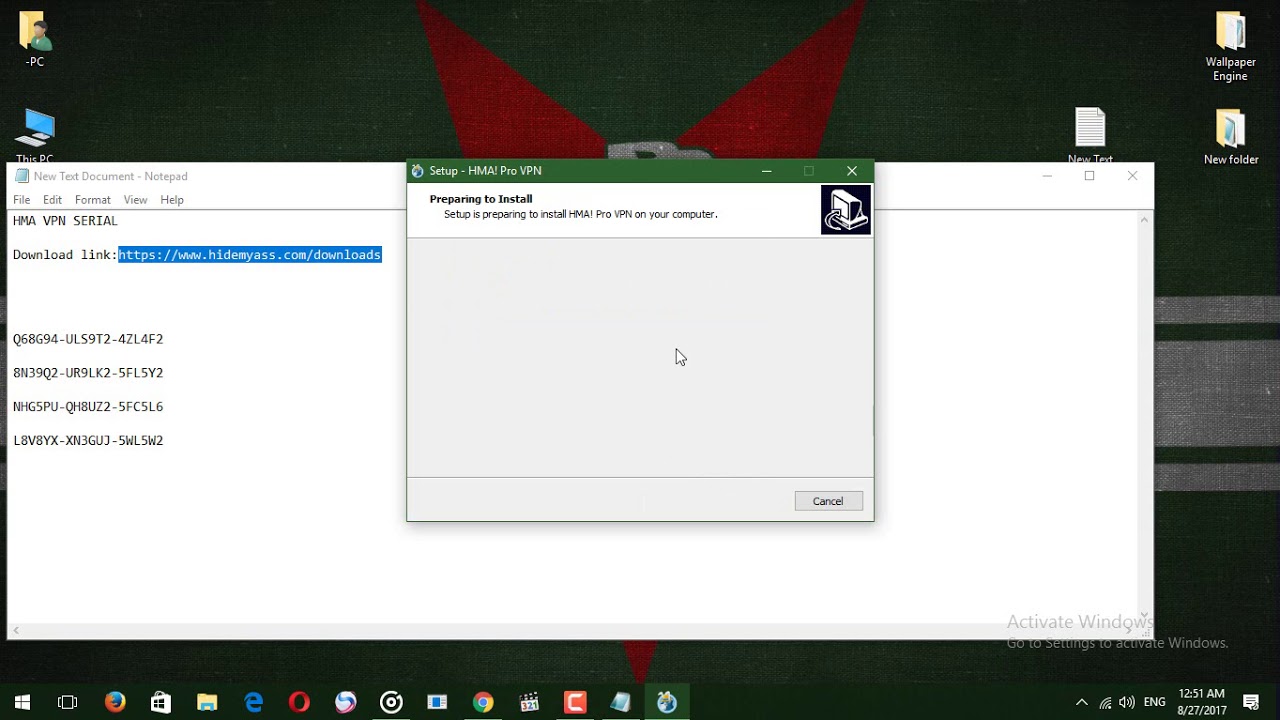Switch to Notepad from the taskbar

621,703
